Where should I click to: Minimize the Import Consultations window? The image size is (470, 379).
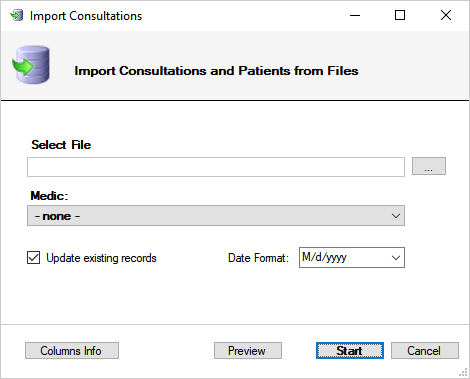pos(355,15)
